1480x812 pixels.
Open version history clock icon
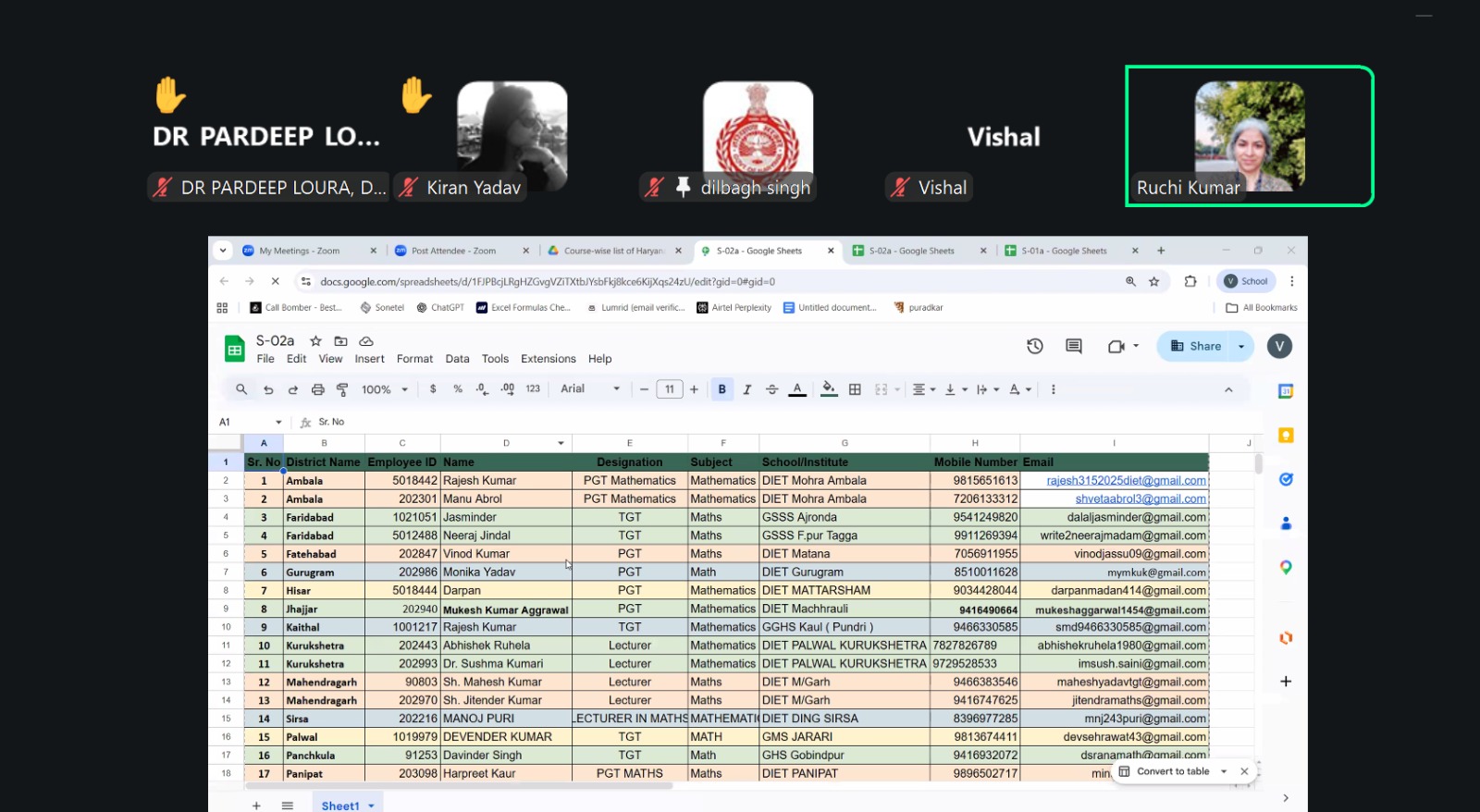pyautogui.click(x=1034, y=346)
